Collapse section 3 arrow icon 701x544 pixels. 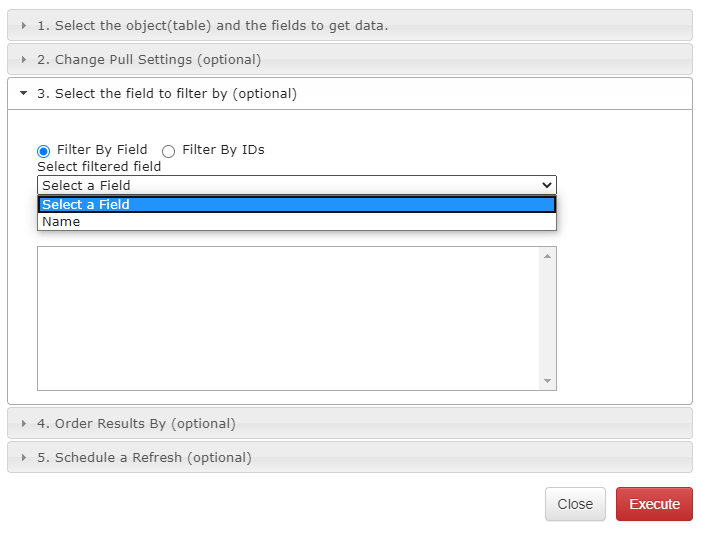tap(24, 93)
